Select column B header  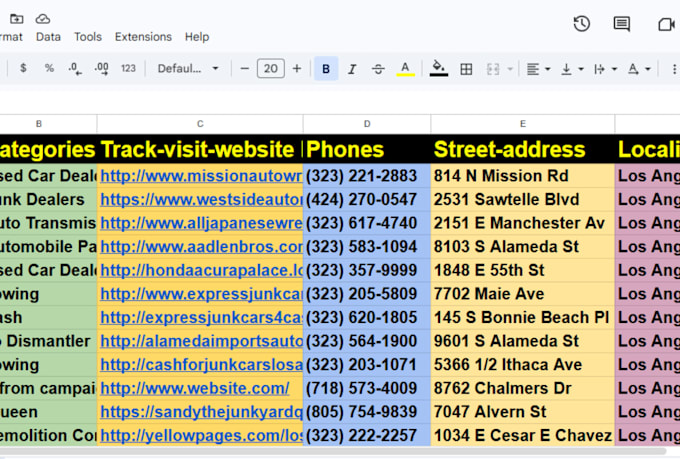point(48,124)
